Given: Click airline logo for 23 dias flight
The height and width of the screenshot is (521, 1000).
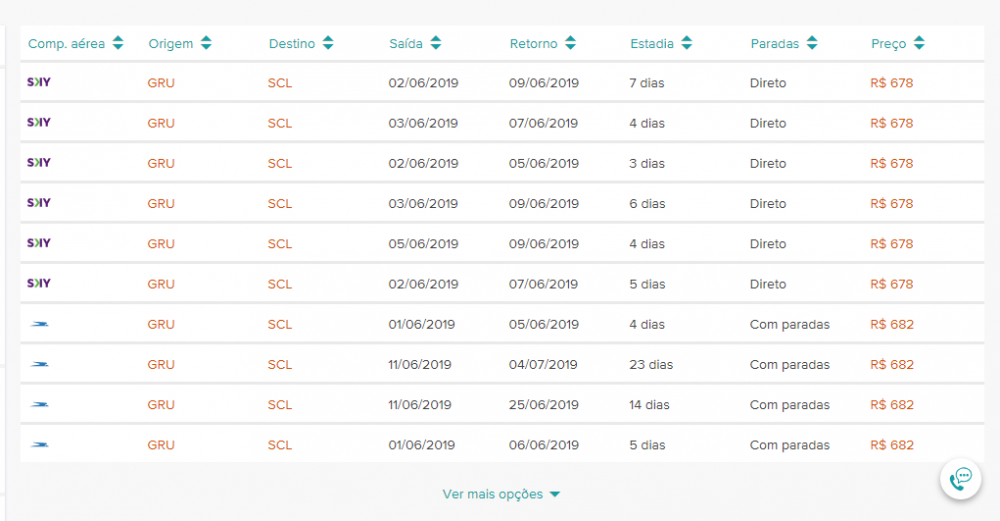Looking at the screenshot, I should coord(40,365).
